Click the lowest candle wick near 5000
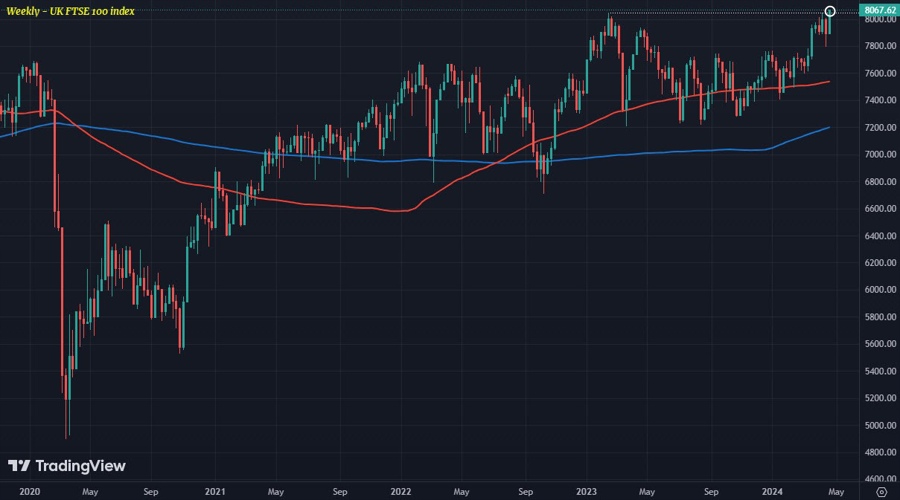The width and height of the screenshot is (900, 500). (x=67, y=430)
